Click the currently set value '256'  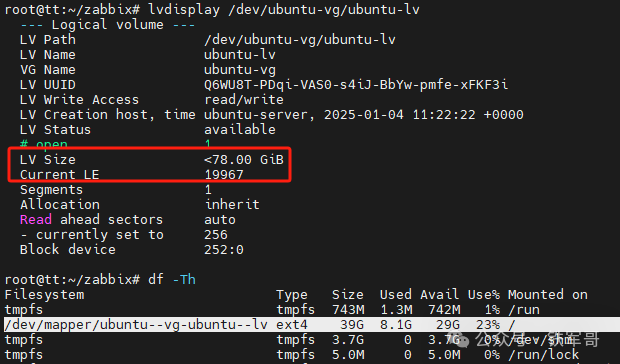[x=216, y=235]
